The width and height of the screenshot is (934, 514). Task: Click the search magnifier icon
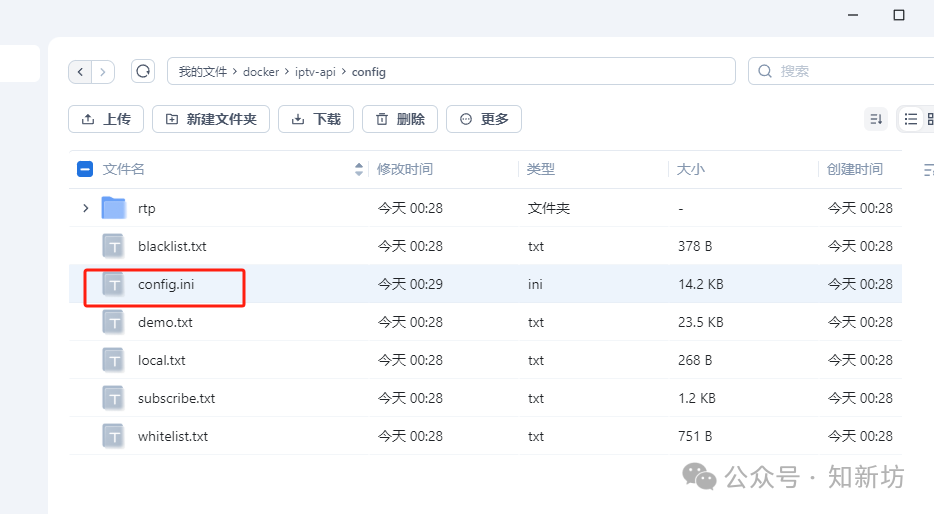765,71
